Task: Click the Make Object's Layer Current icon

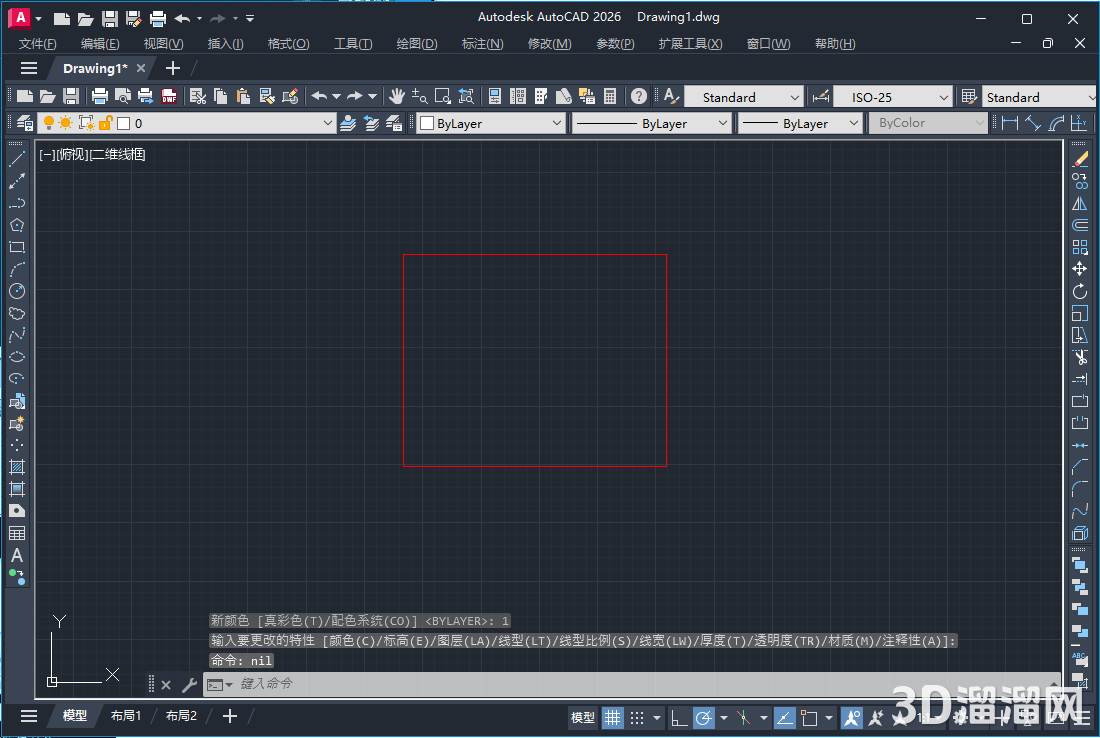Action: click(348, 123)
